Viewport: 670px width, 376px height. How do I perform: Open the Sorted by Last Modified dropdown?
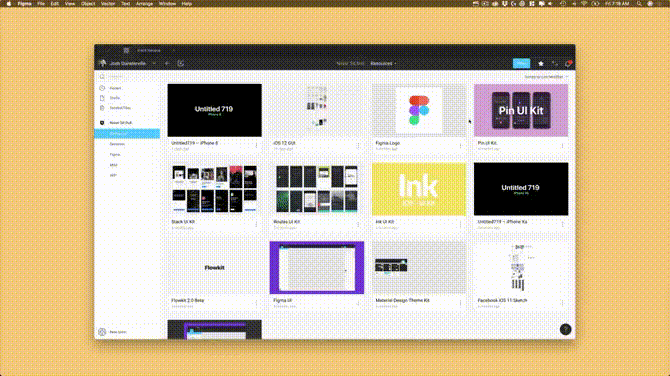click(546, 77)
